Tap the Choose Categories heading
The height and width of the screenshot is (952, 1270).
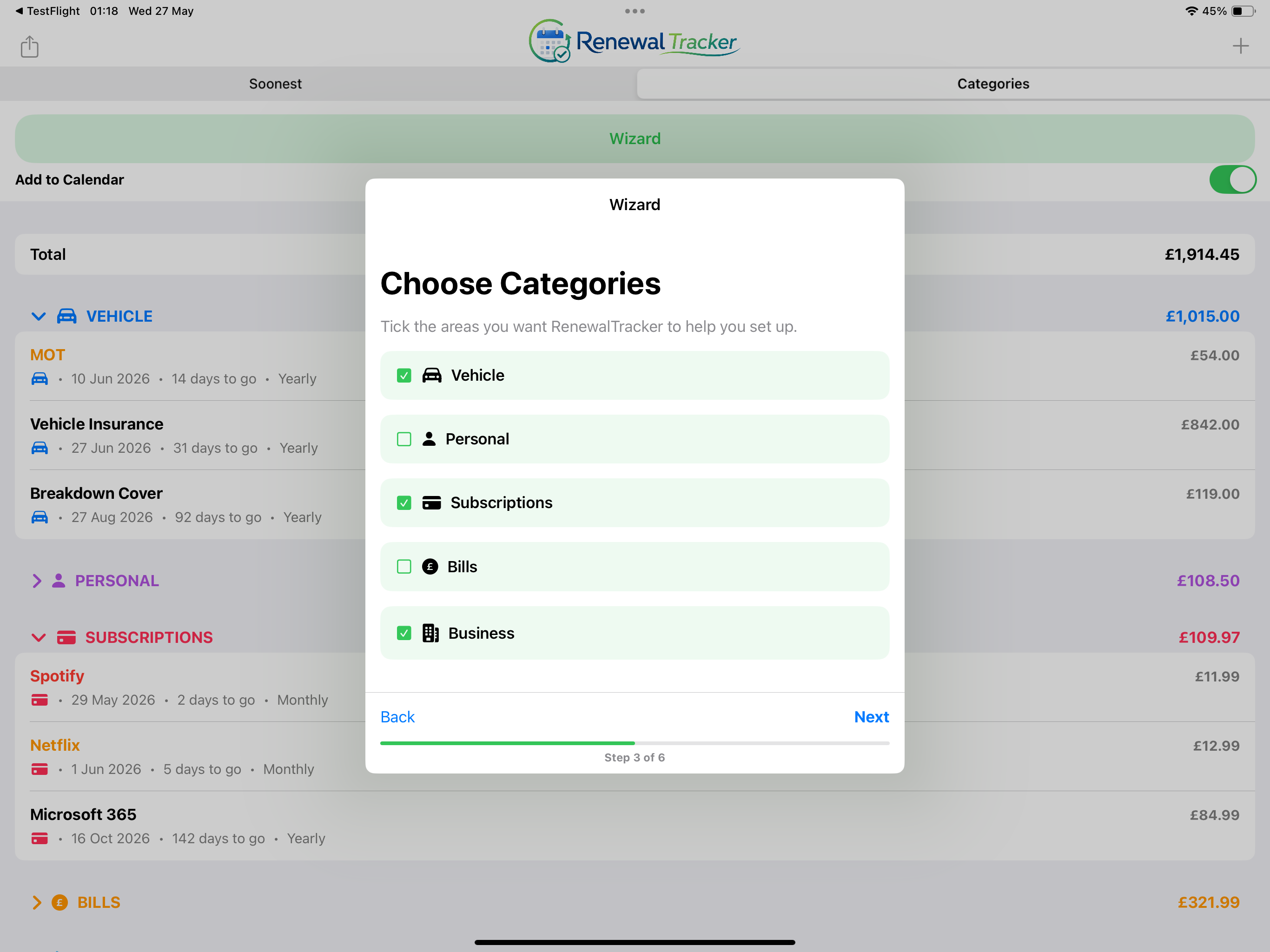pos(520,284)
